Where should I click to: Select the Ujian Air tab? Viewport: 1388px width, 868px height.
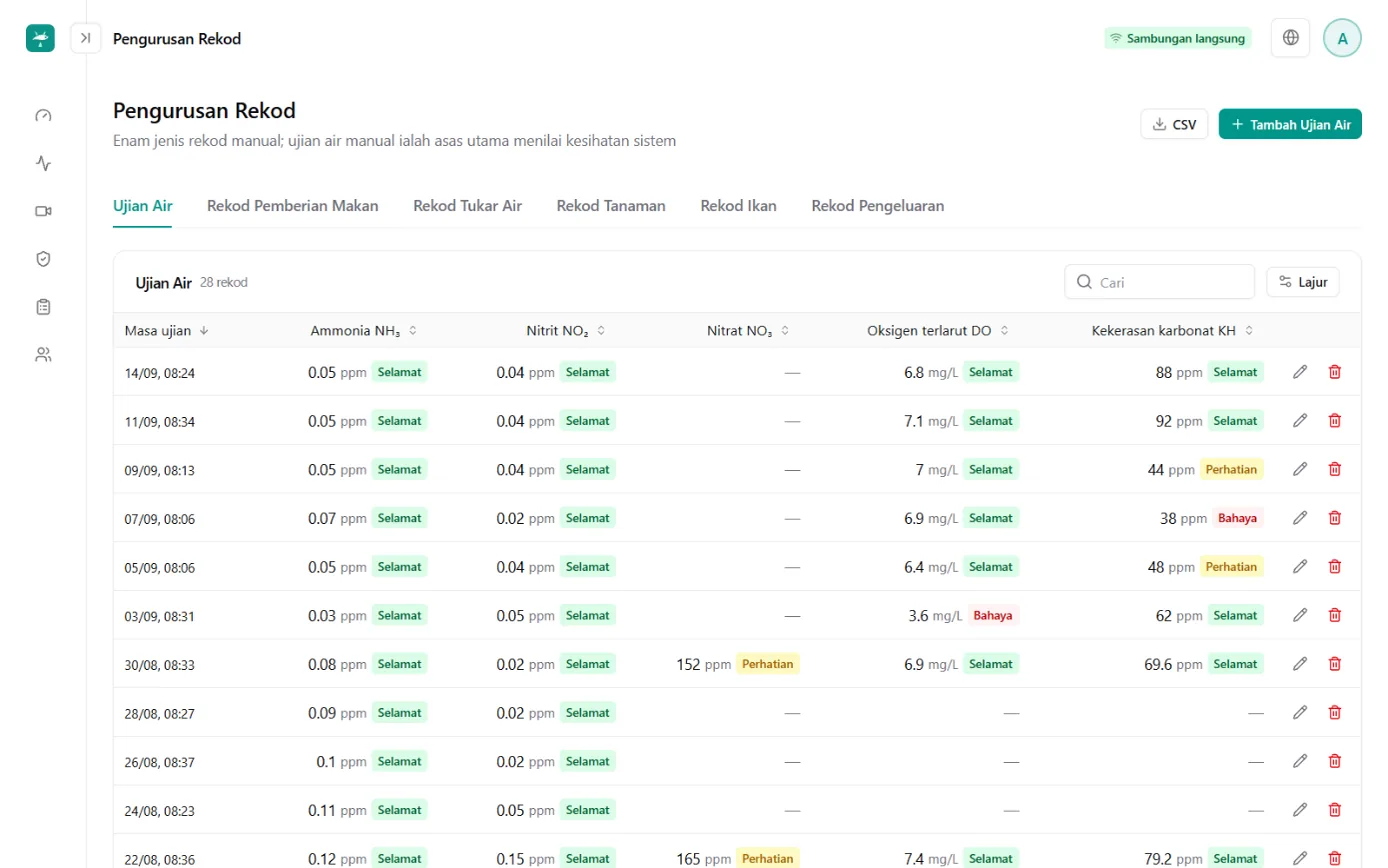coord(143,206)
